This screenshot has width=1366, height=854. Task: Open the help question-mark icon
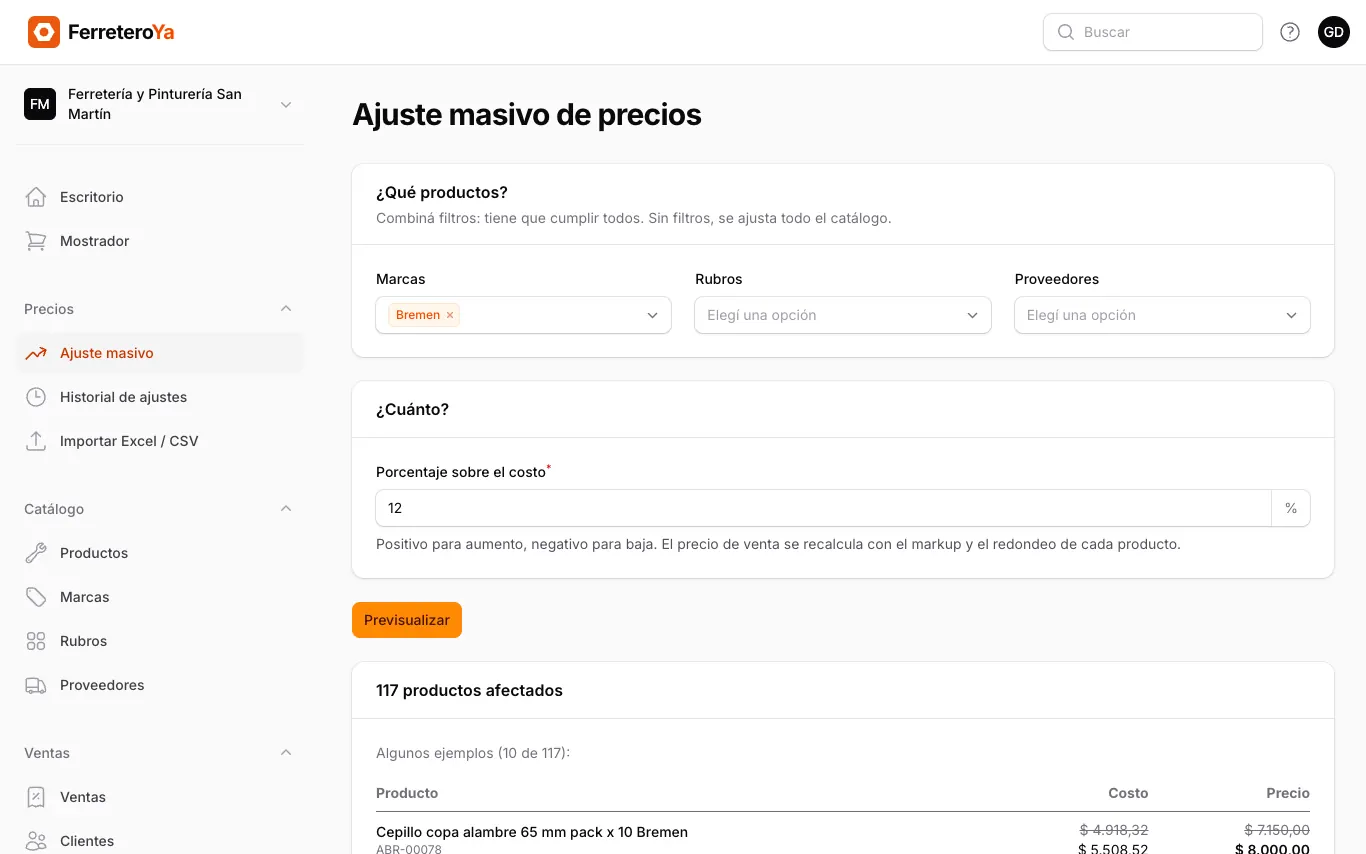1290,32
